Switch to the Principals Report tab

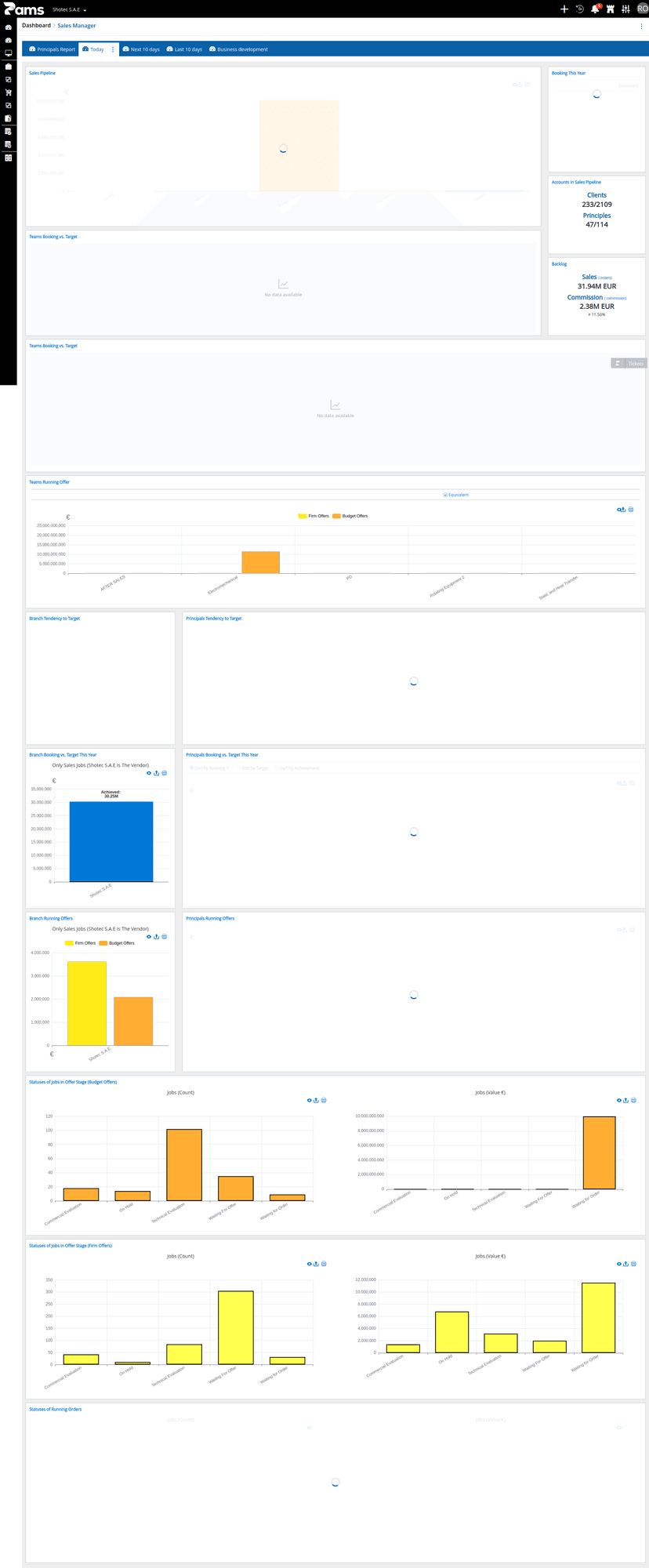tap(53, 49)
